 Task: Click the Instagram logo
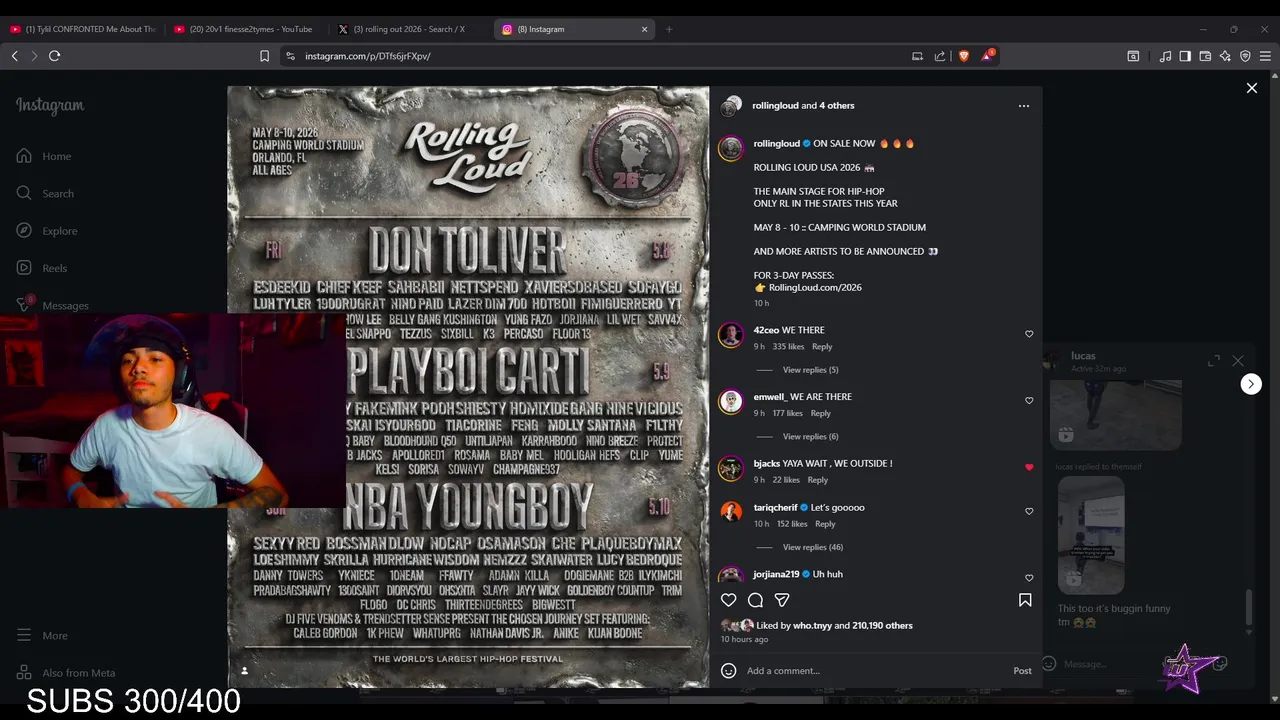pyautogui.click(x=50, y=105)
